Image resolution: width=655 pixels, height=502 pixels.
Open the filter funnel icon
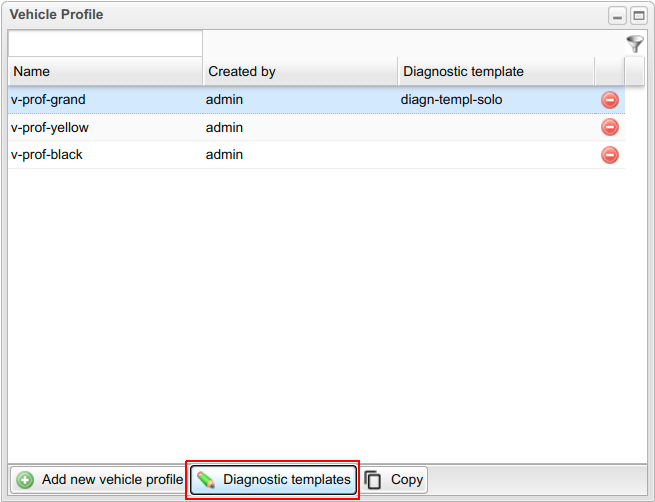(634, 44)
